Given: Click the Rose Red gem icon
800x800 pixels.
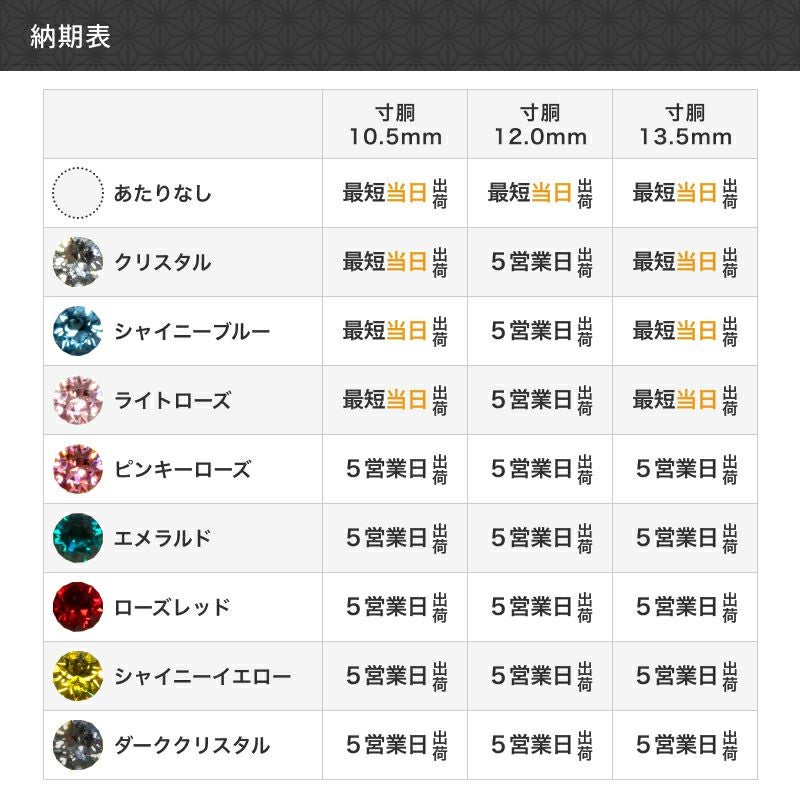Looking at the screenshot, I should [78, 607].
